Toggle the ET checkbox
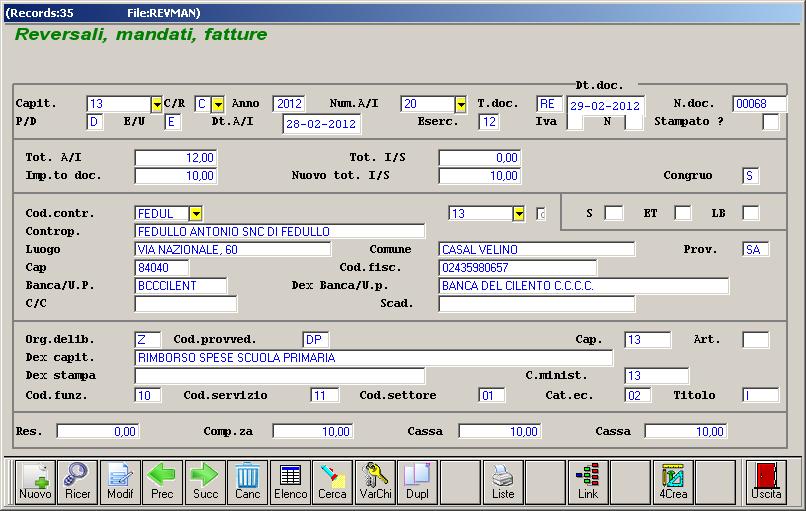The height and width of the screenshot is (511, 806). [x=683, y=213]
